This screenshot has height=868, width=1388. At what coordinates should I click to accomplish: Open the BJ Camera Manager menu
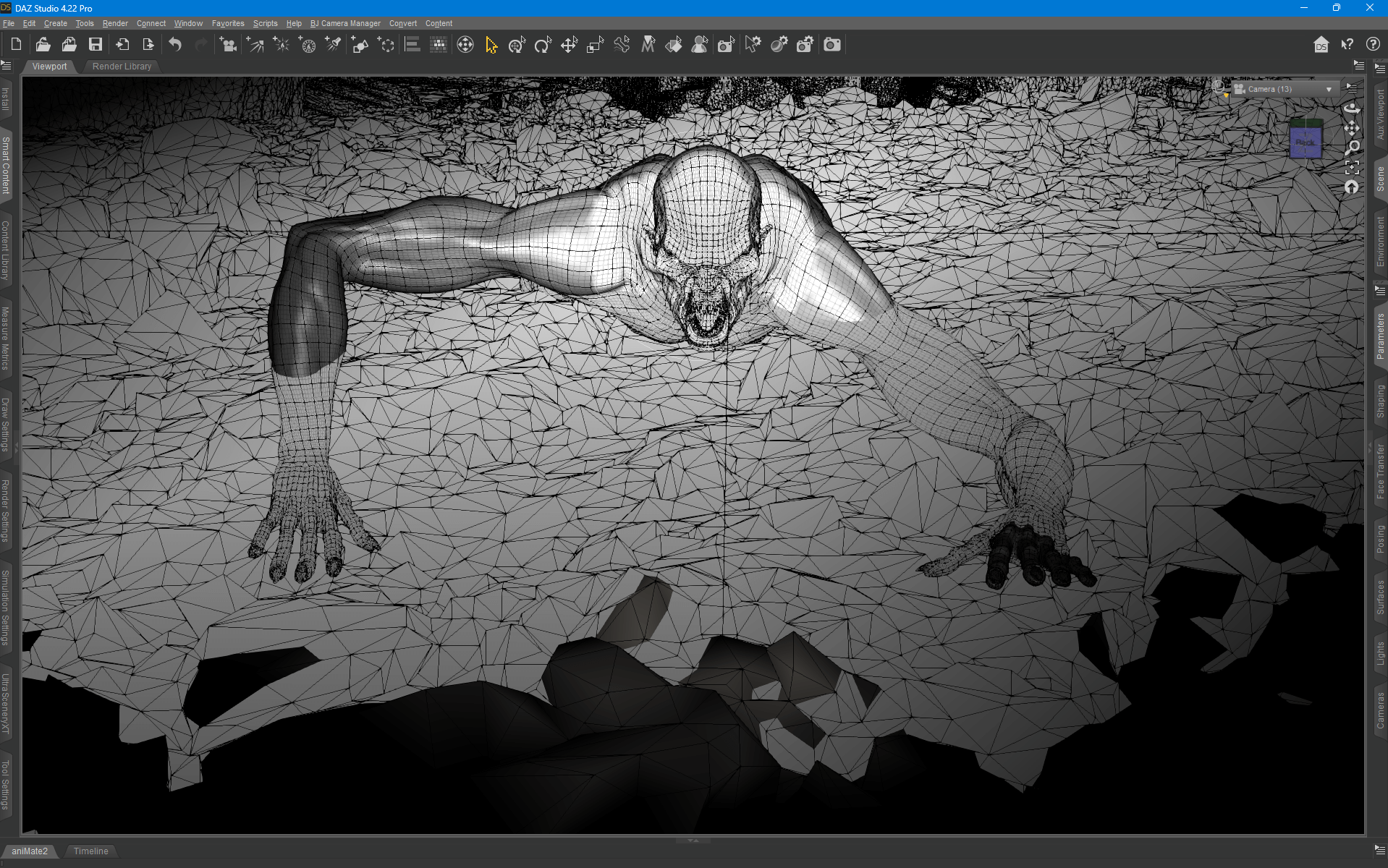[x=345, y=23]
